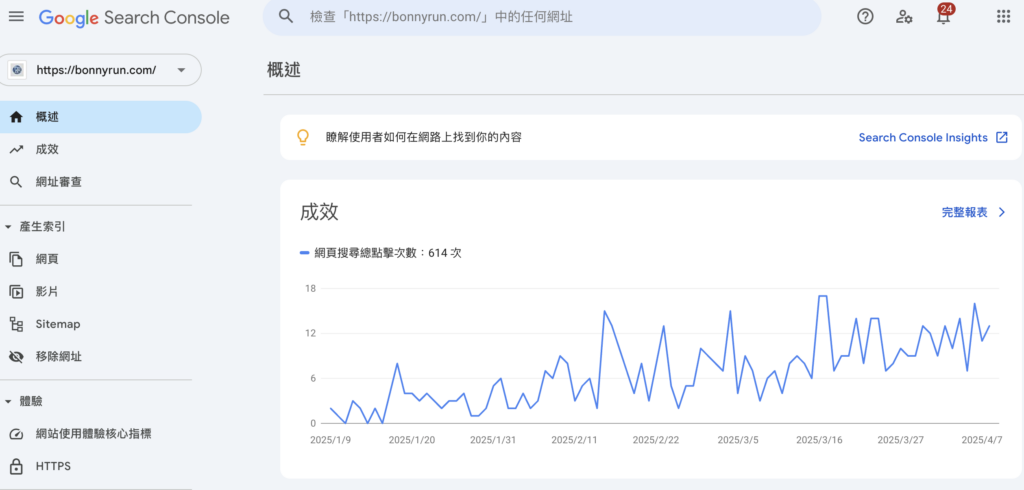Collapse the 產生索引 section
This screenshot has width=1024, height=490.
pos(8,227)
